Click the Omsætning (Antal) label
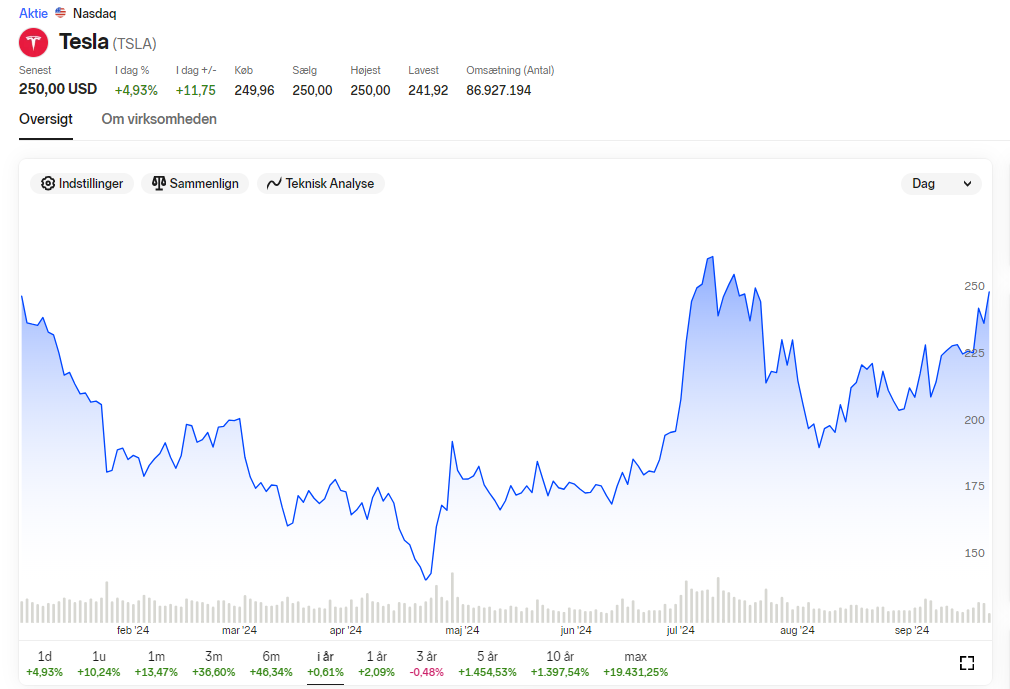 click(x=510, y=70)
